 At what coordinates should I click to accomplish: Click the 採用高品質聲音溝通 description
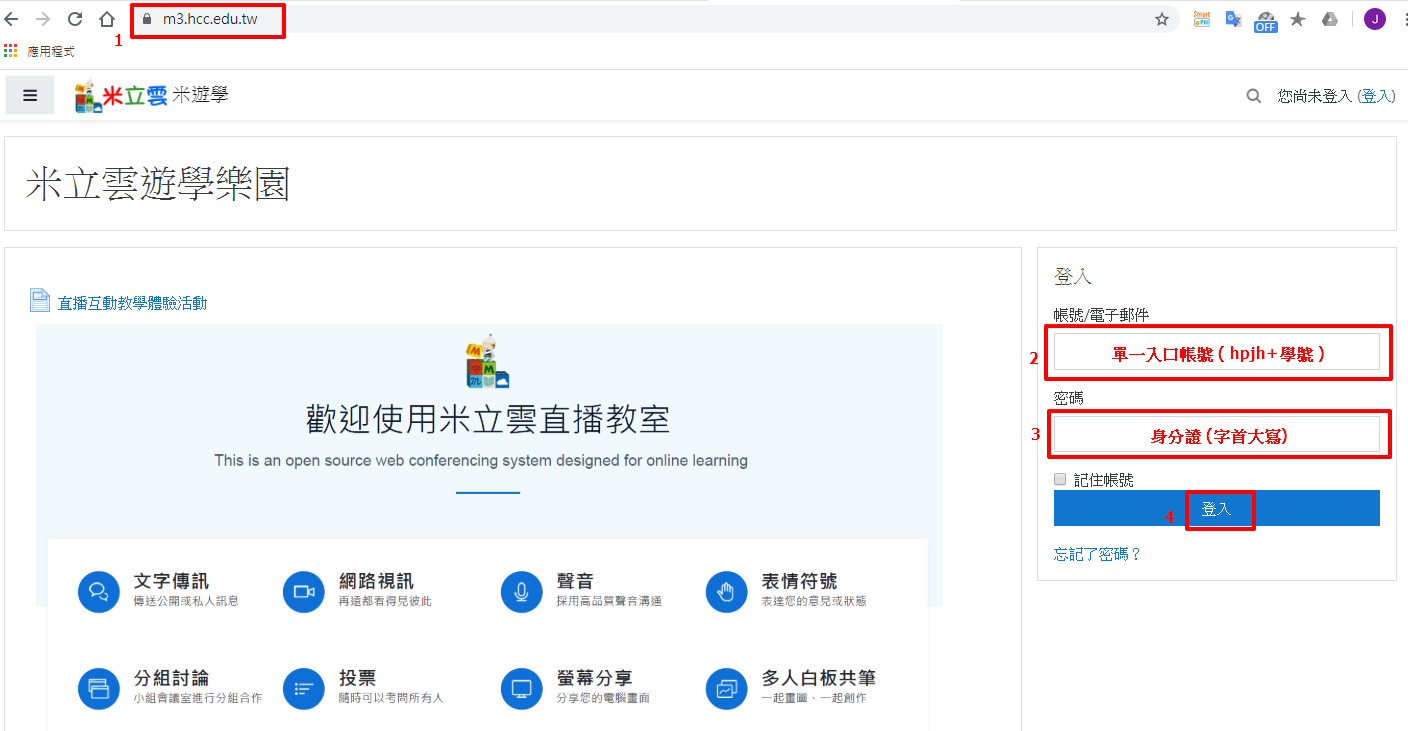[609, 601]
